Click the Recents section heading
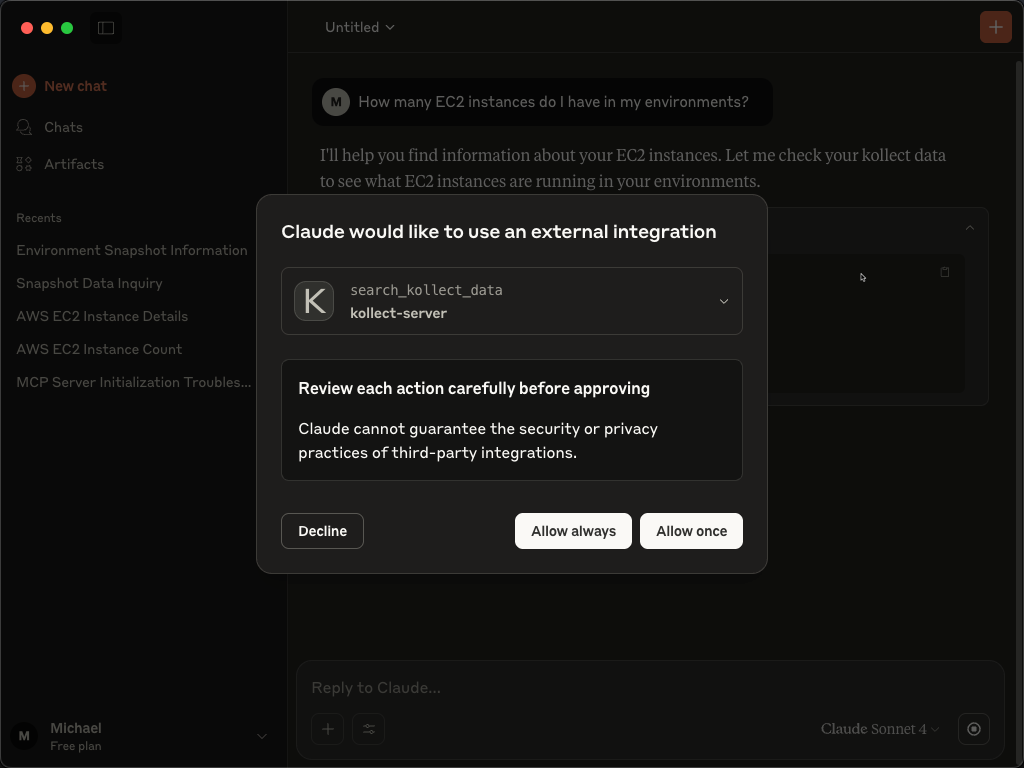The width and height of the screenshot is (1024, 768). 39,218
